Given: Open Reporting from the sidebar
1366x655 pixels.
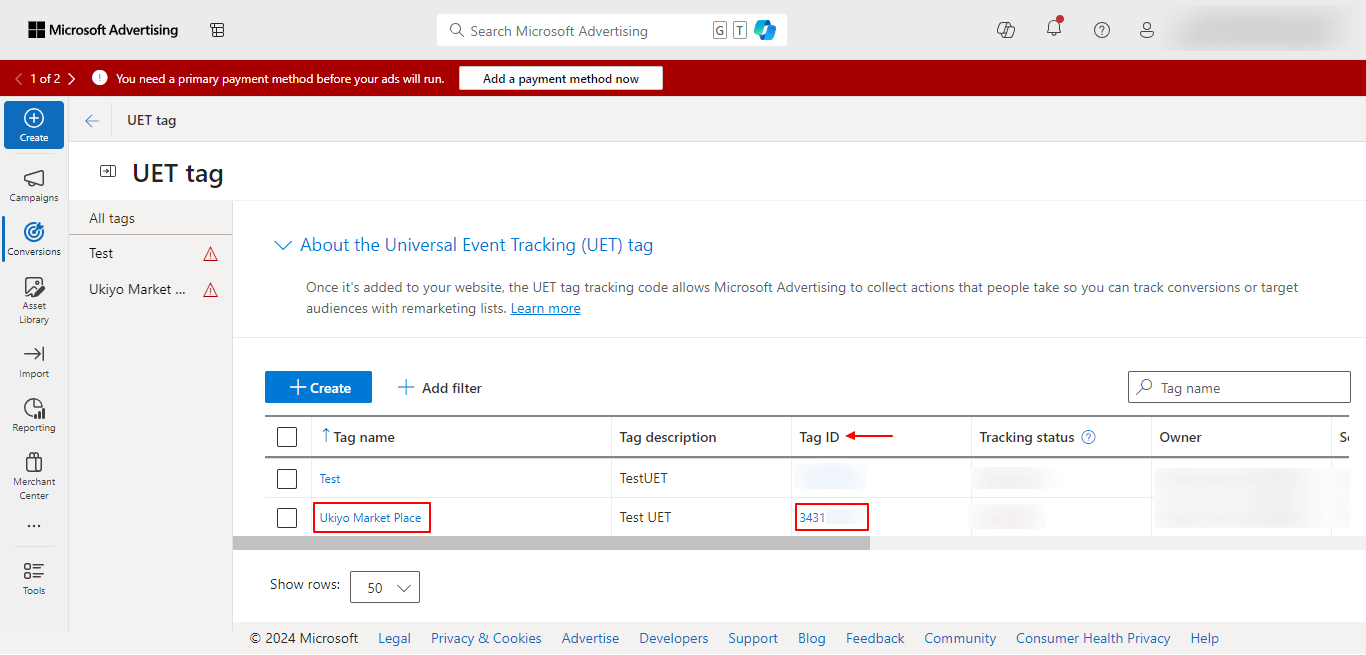Looking at the screenshot, I should (x=34, y=415).
